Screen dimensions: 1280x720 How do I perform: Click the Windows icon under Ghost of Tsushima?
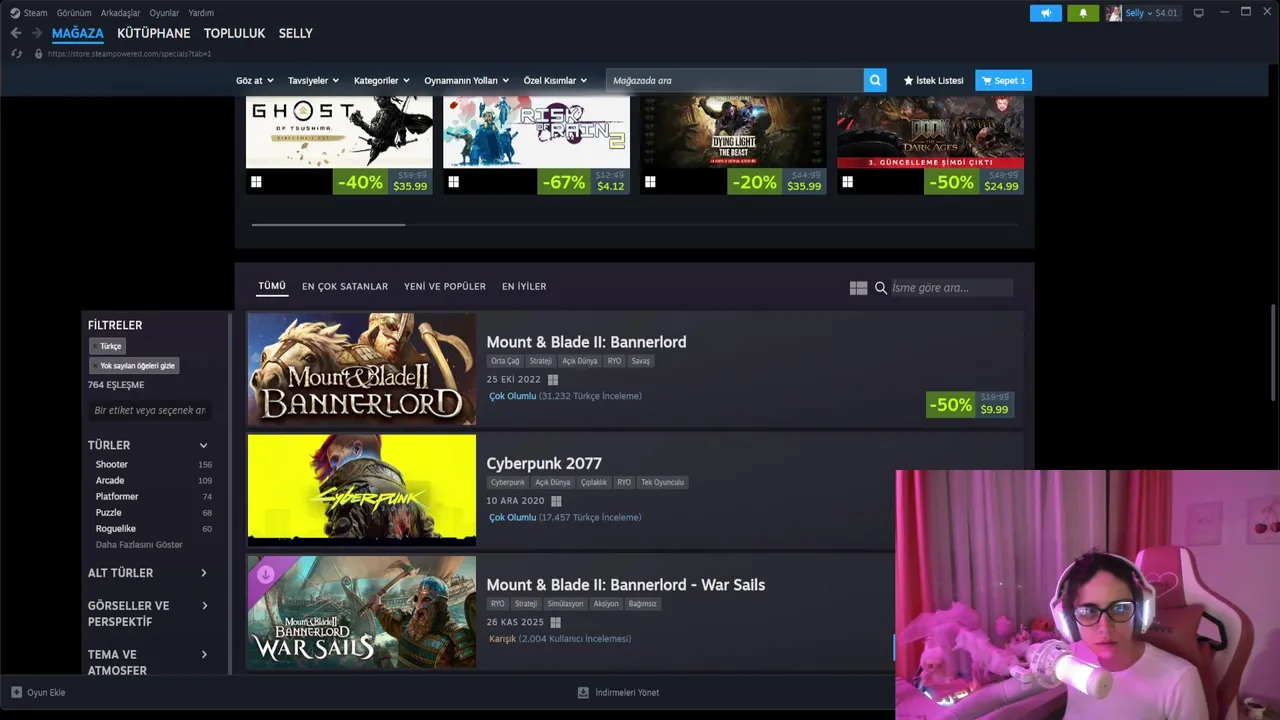(256, 182)
